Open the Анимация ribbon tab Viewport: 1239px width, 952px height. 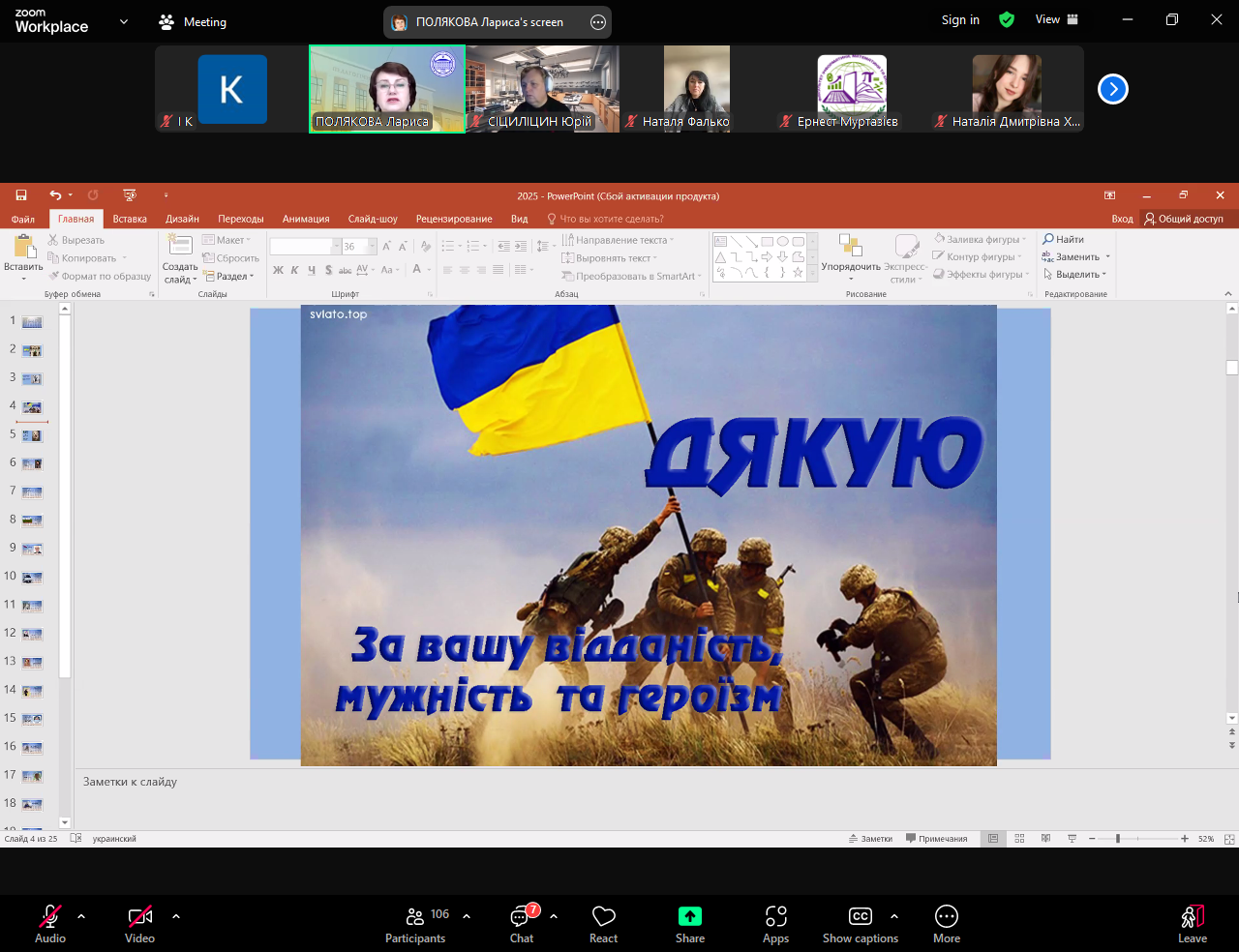click(x=306, y=219)
